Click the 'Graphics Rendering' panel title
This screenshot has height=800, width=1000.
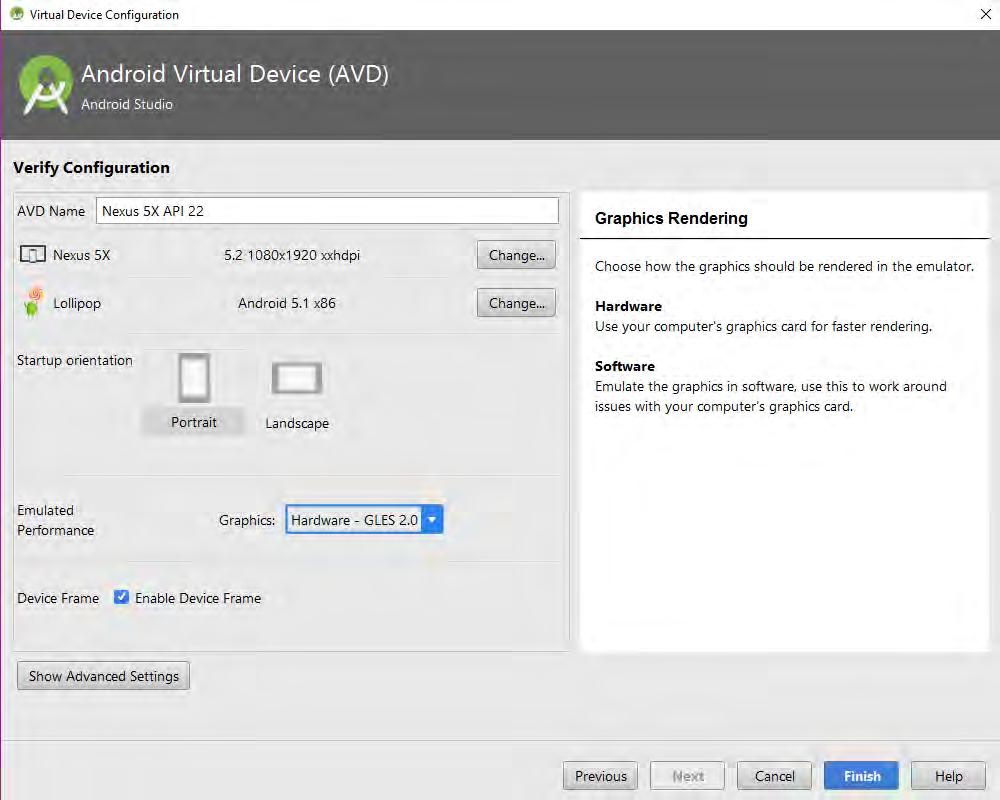pyautogui.click(x=671, y=218)
